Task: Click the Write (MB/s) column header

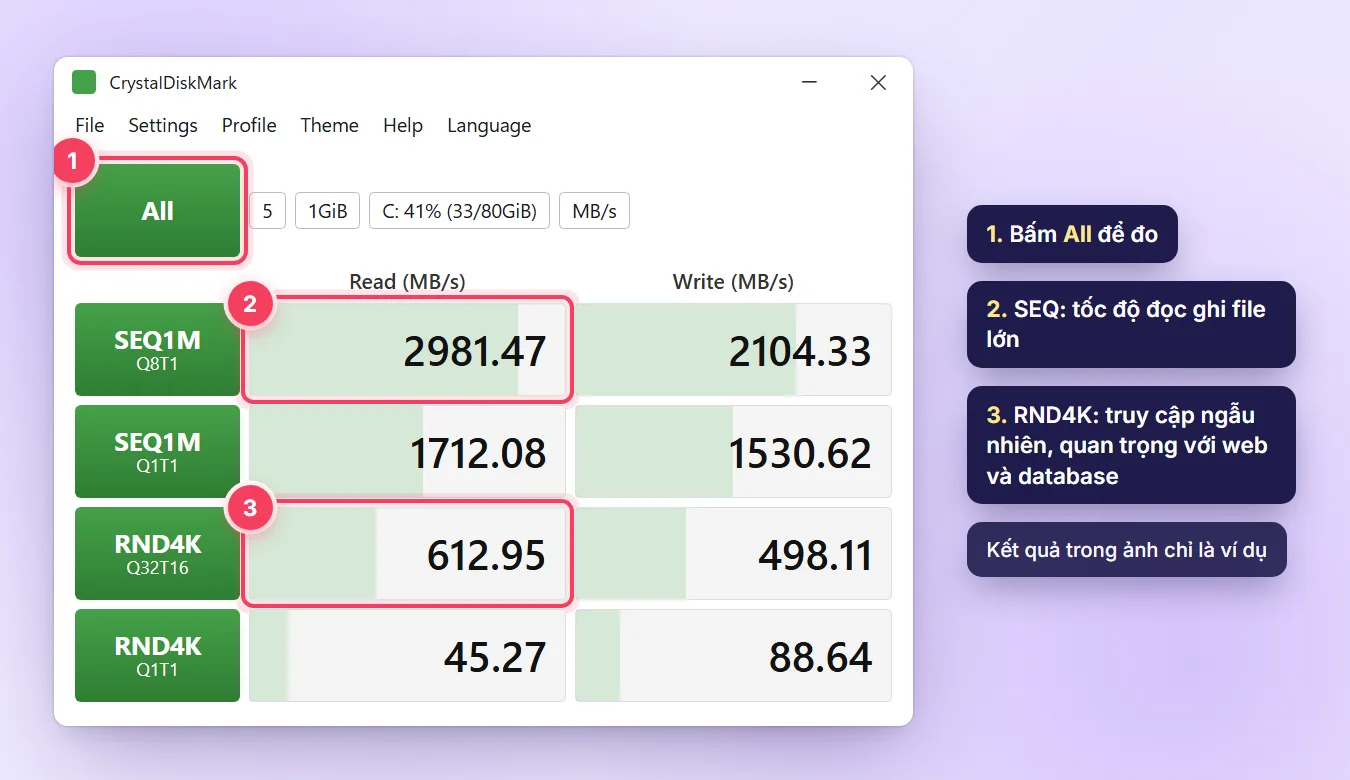Action: click(x=733, y=282)
